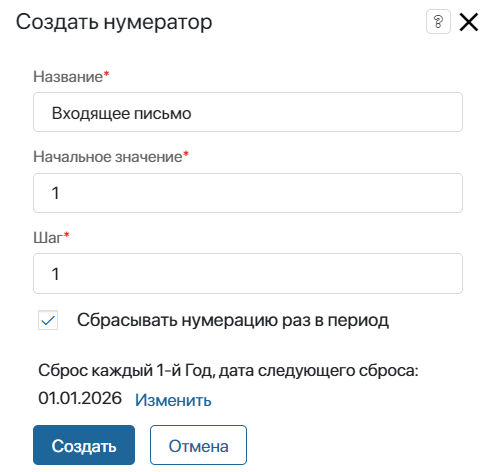Click the Шаг field label
497x472 pixels.
point(48,238)
